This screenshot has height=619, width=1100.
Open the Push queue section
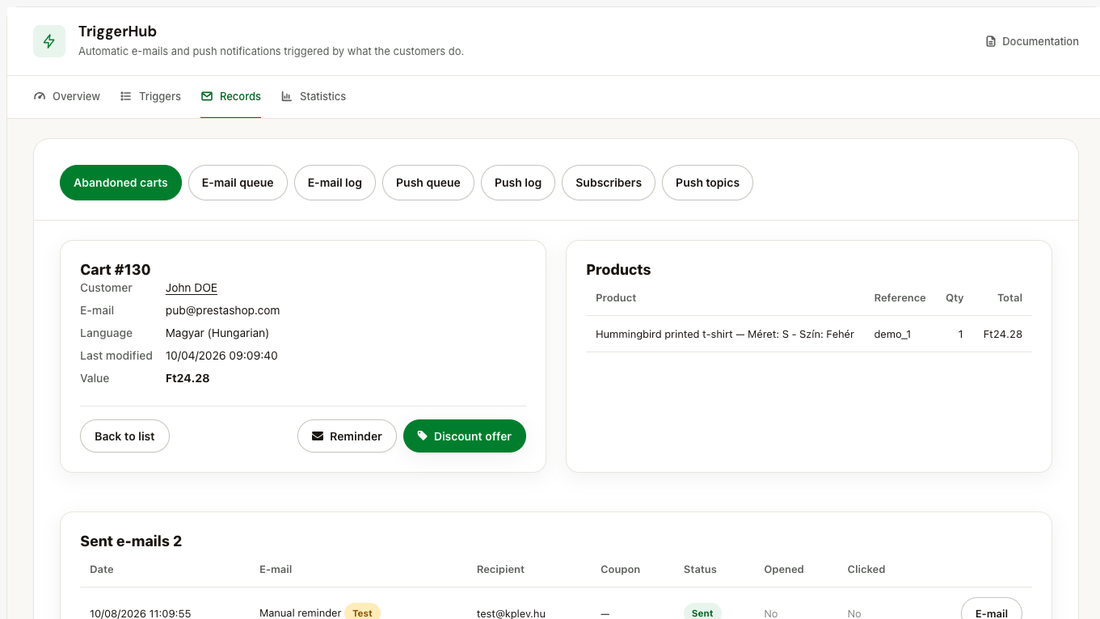click(428, 182)
